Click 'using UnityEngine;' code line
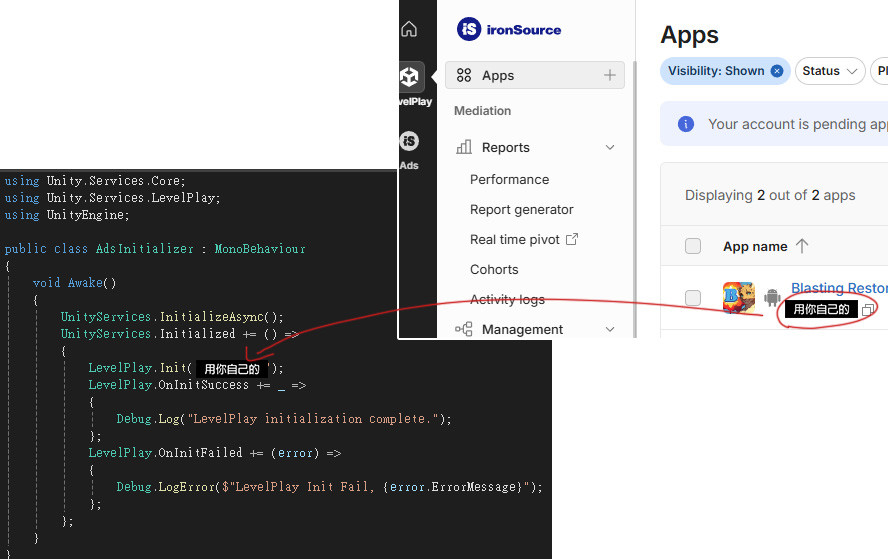The height and width of the screenshot is (559, 888). point(67,215)
